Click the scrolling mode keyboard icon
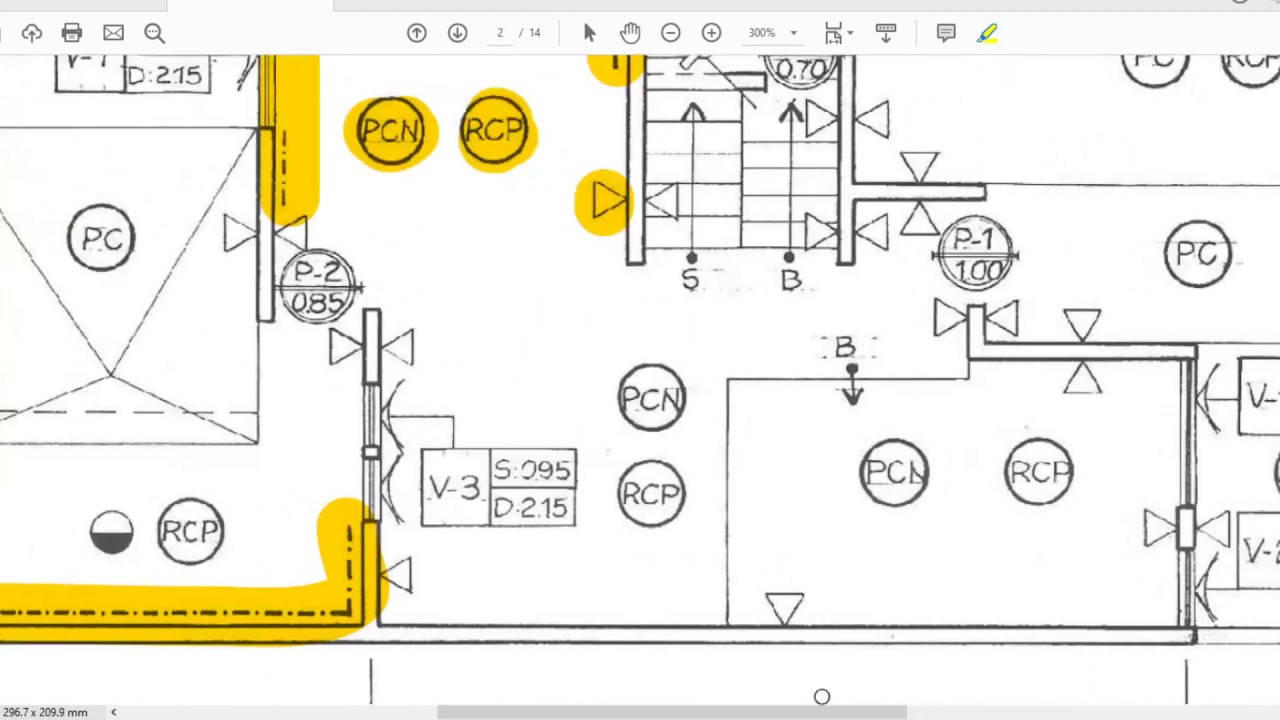 [x=885, y=33]
